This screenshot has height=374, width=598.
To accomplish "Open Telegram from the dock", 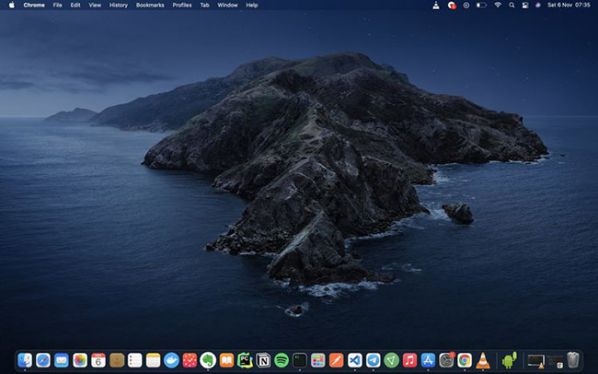I will [373, 360].
